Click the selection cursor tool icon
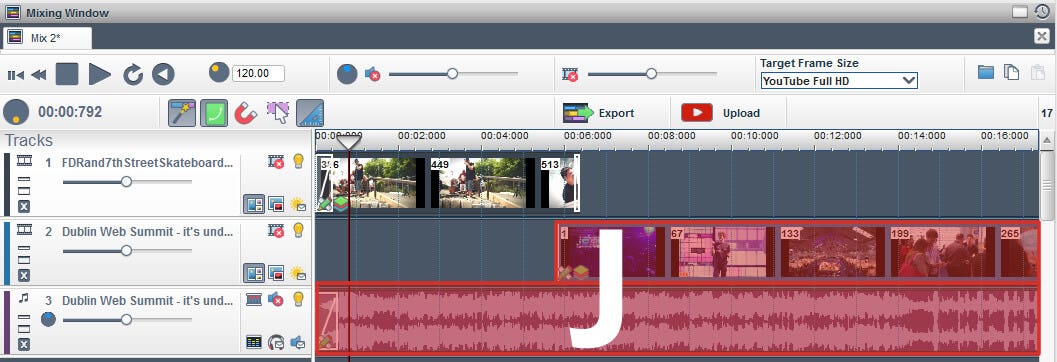 click(x=278, y=113)
